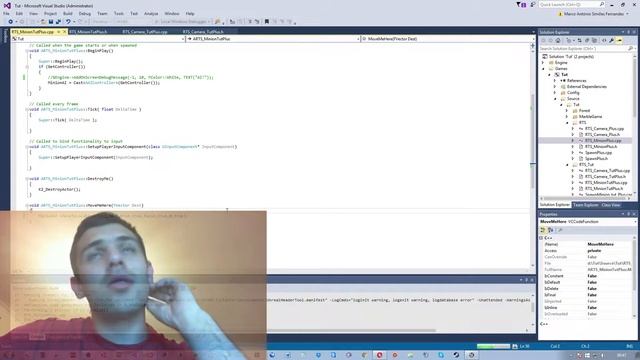Save the current file with toolbar Save icon
Viewport: 640px width, 360px height.
tap(51, 22)
